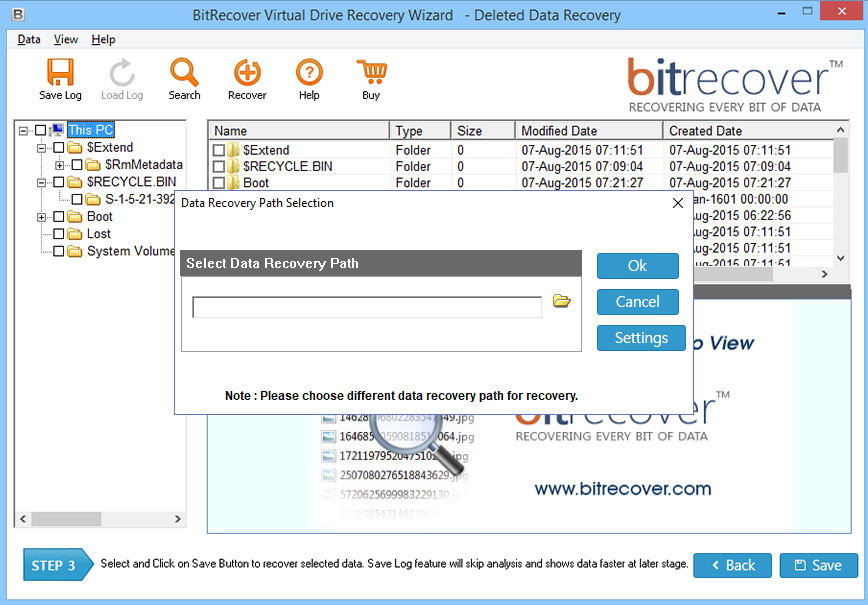Click the Cancel button in the dialog
This screenshot has height=605, width=868.
click(638, 302)
